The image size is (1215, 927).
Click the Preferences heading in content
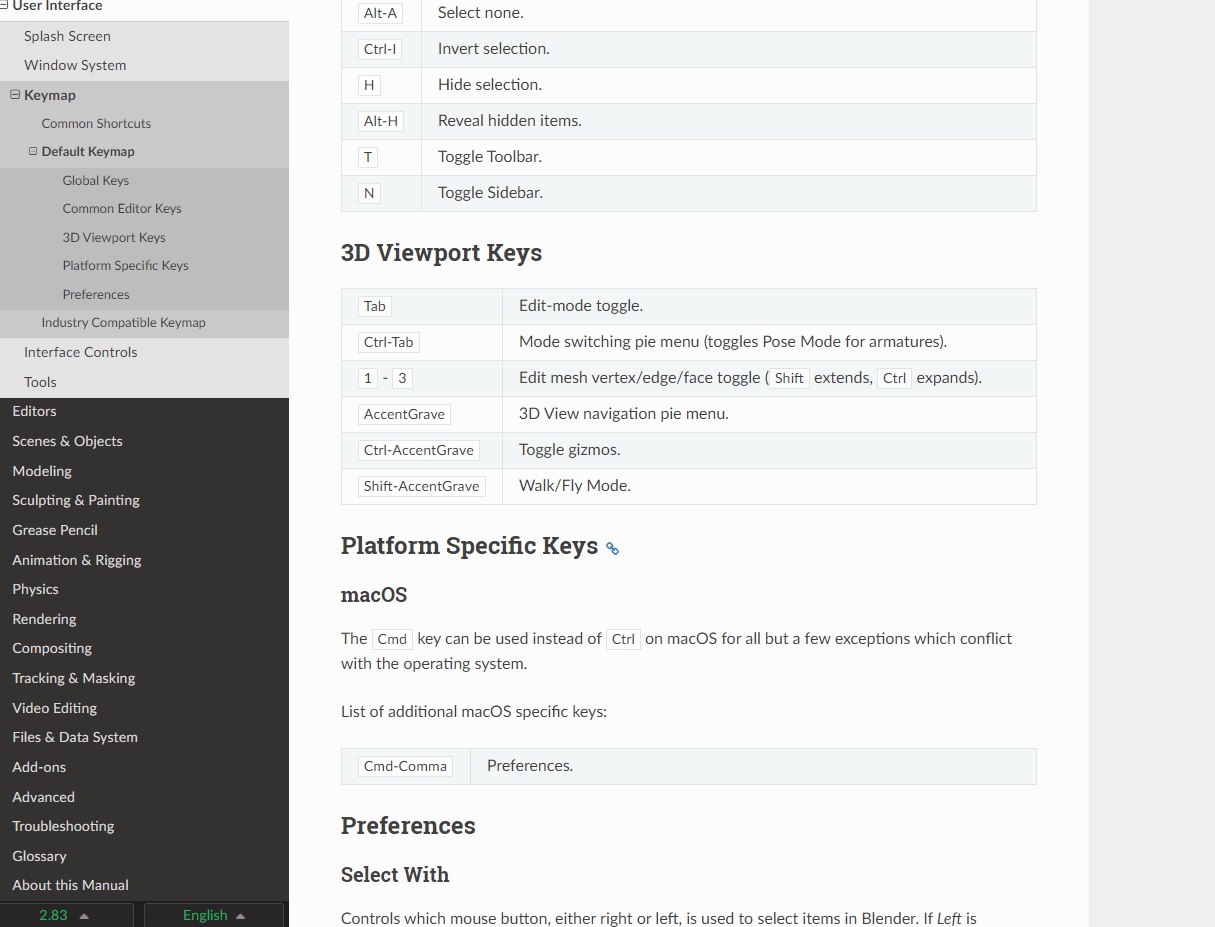click(x=408, y=826)
